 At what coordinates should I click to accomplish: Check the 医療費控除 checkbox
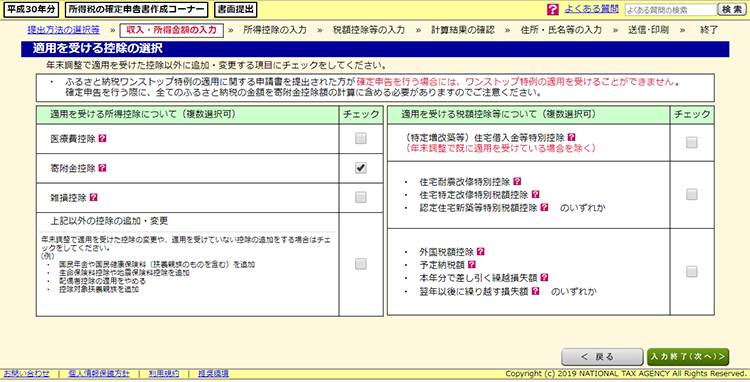(x=361, y=139)
